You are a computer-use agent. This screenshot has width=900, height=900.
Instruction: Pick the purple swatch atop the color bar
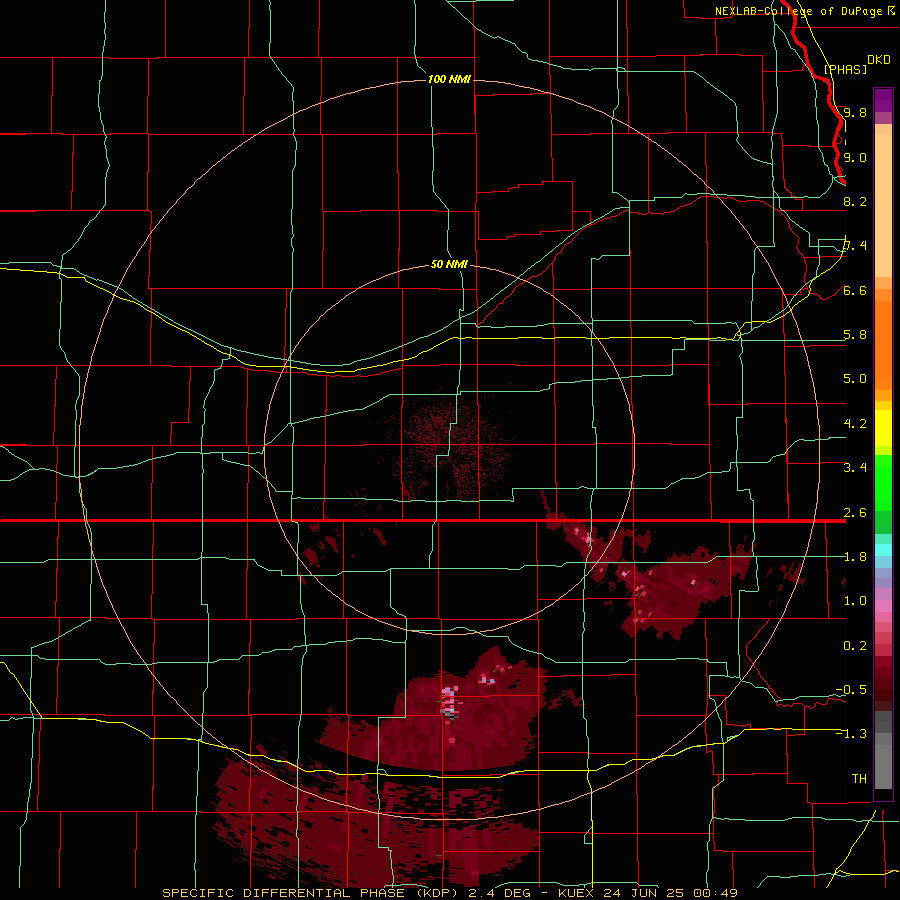tap(883, 100)
